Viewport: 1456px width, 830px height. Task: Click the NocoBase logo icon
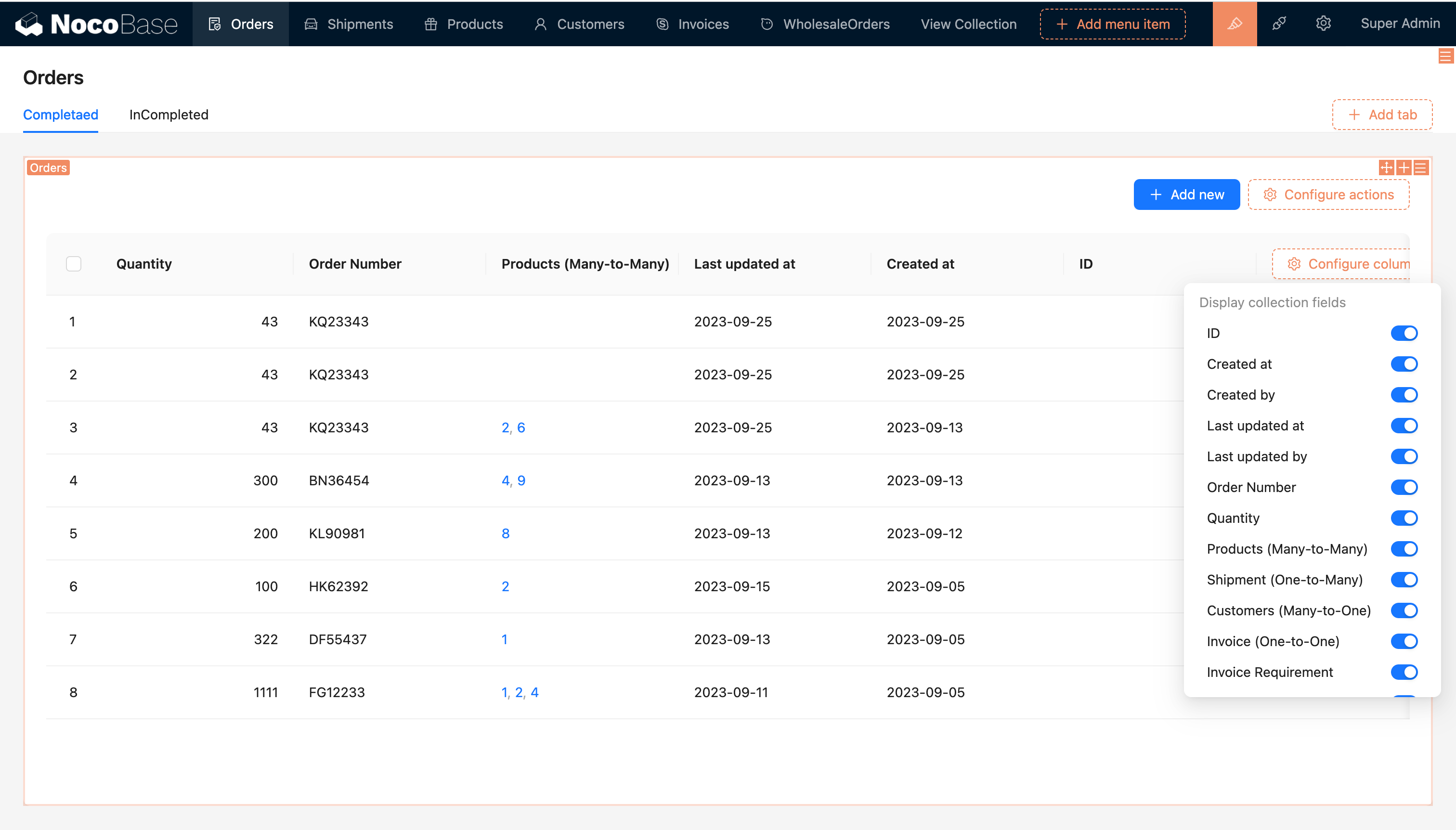[x=28, y=24]
